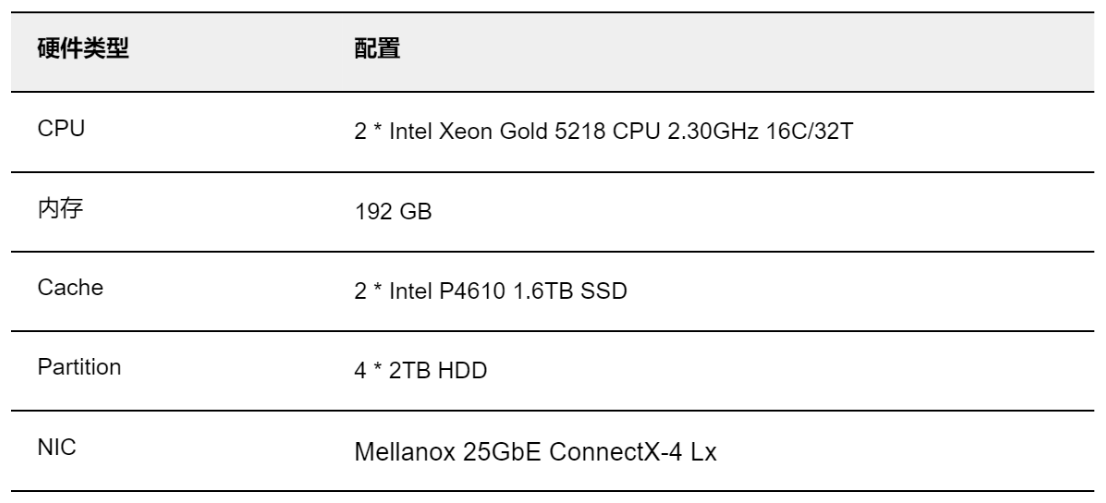Click the 16C/32T text in CPU row
Screen dimensions: 1106x503
809,132
